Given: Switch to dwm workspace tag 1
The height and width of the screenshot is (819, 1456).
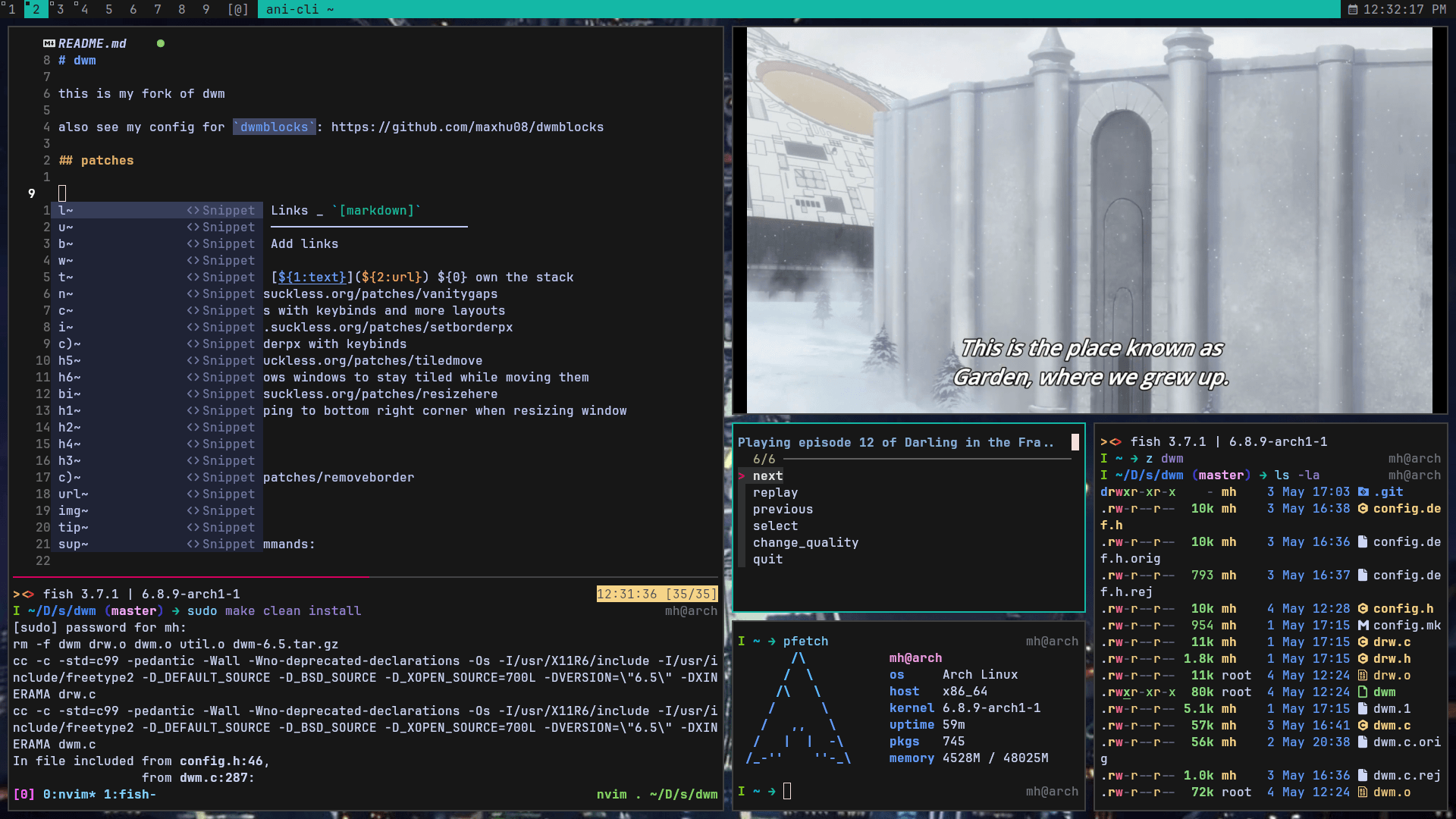Looking at the screenshot, I should 11,9.
